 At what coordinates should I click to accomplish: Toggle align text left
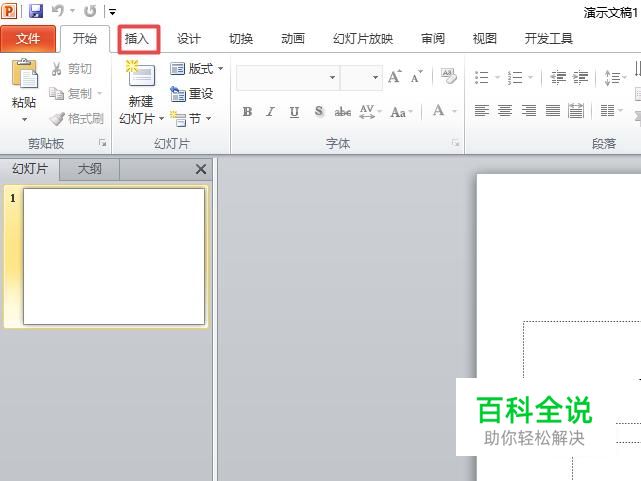pyautogui.click(x=482, y=110)
